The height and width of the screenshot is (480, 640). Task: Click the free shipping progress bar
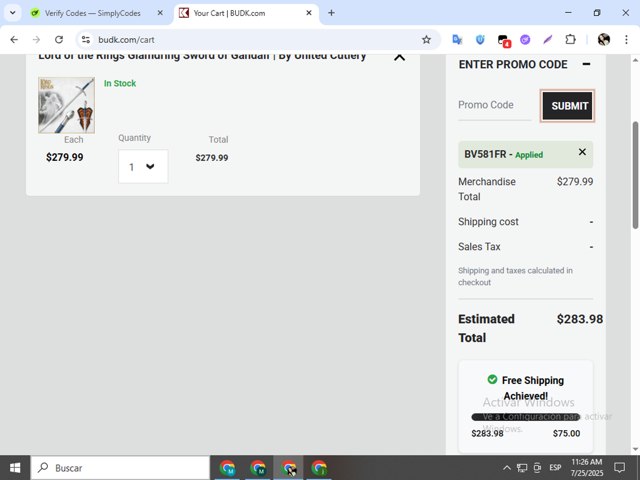click(526, 417)
